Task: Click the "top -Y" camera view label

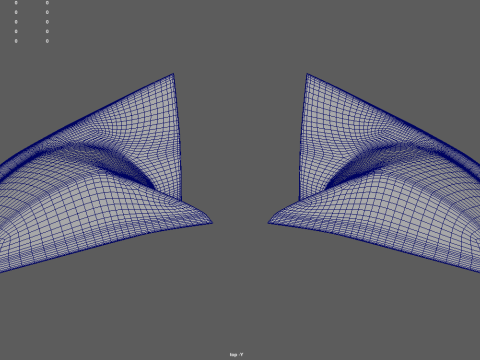Action: click(x=236, y=354)
